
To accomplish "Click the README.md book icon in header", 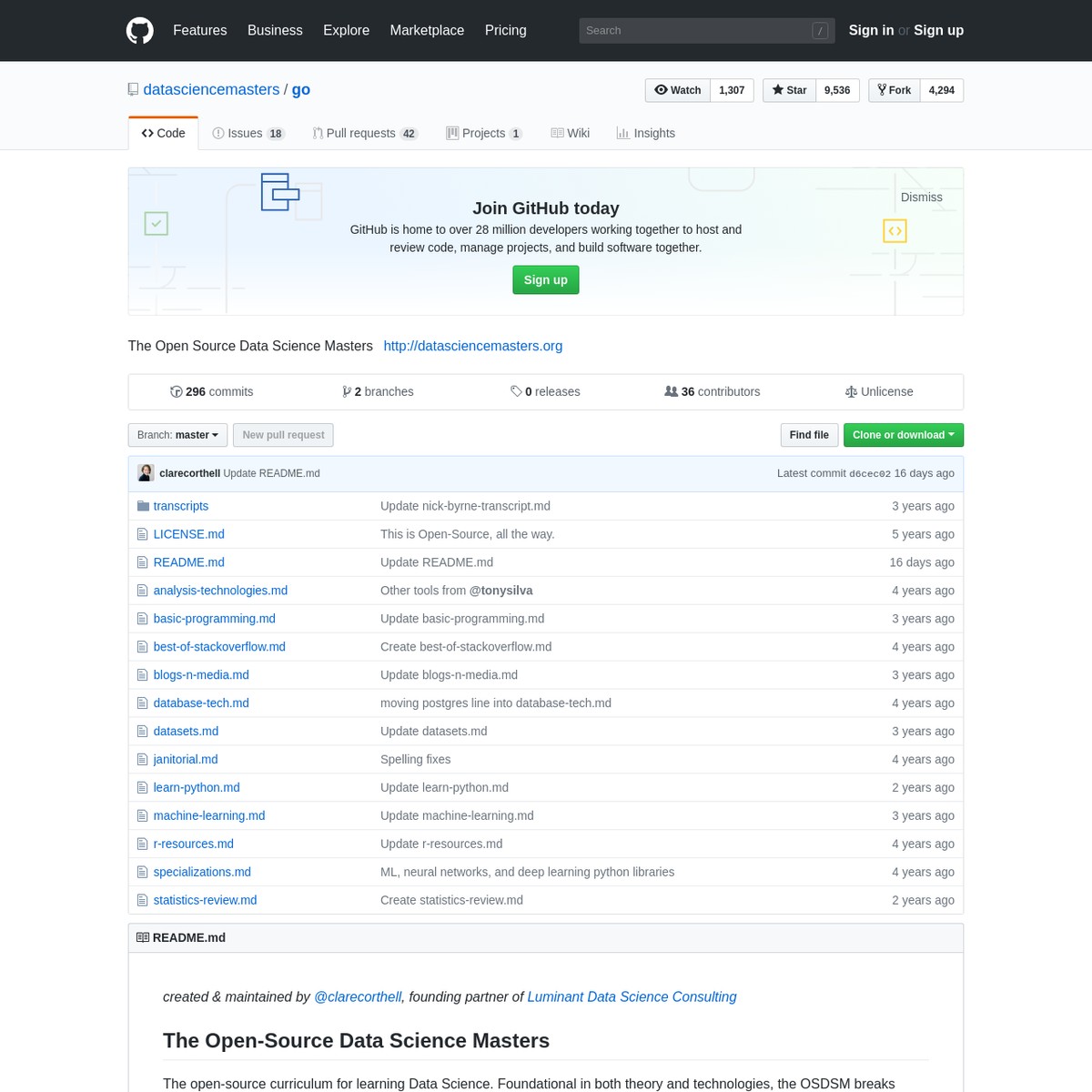I will [143, 937].
